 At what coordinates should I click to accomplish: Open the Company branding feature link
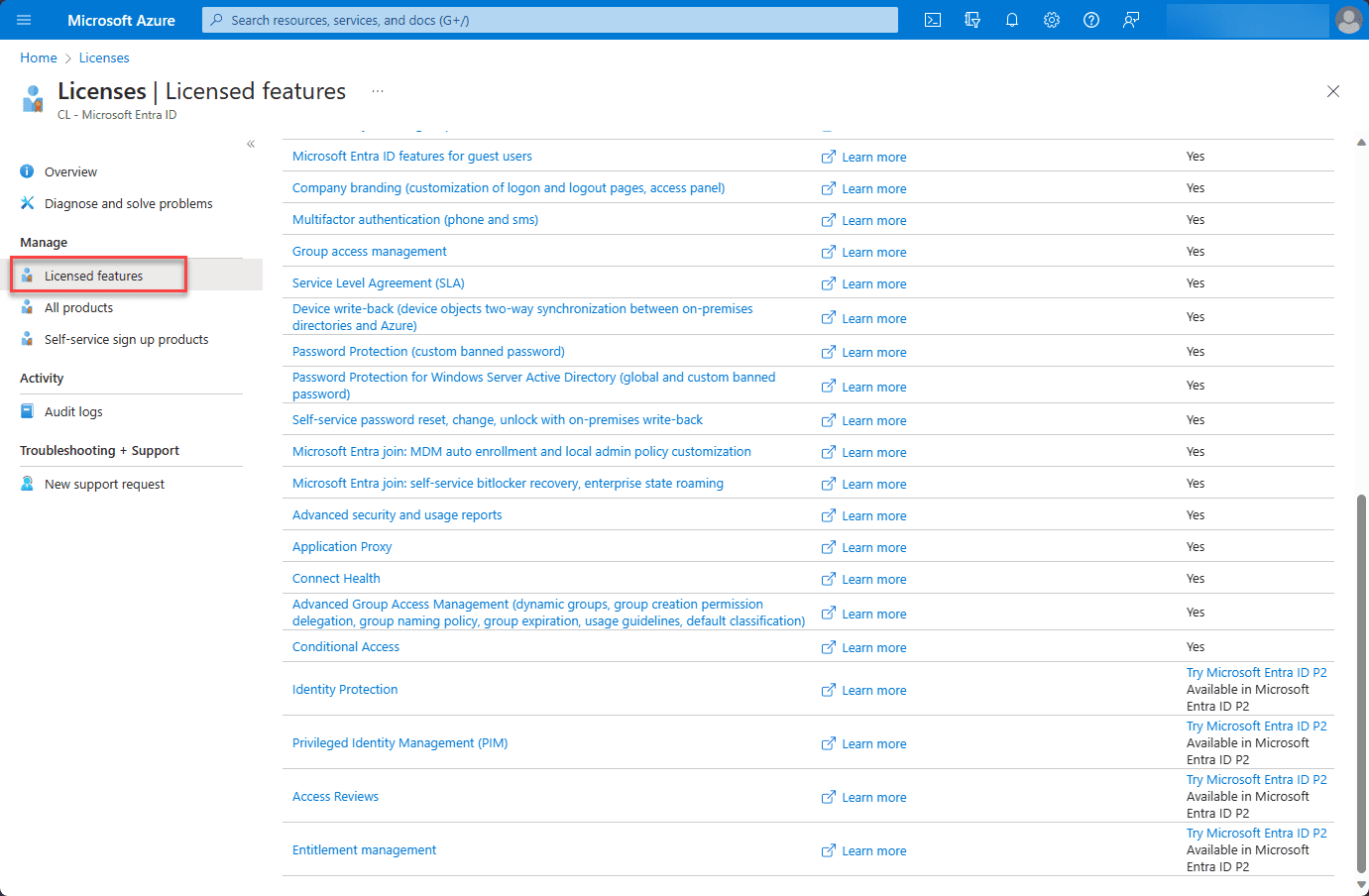pos(509,187)
